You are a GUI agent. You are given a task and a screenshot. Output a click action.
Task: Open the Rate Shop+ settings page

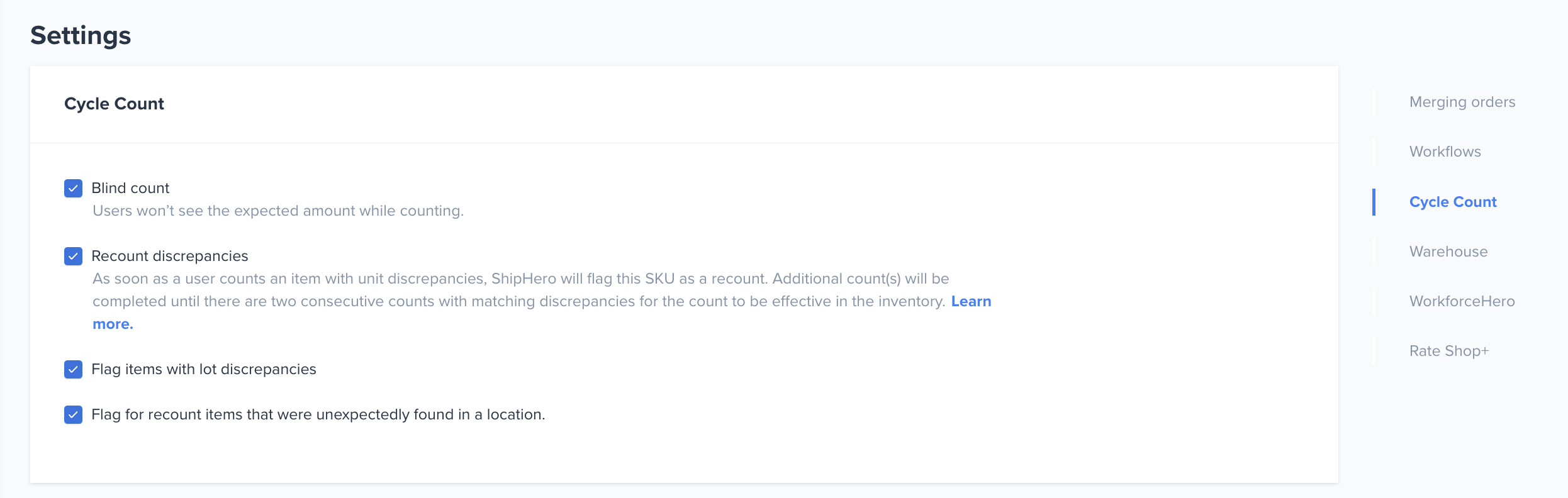(1449, 351)
